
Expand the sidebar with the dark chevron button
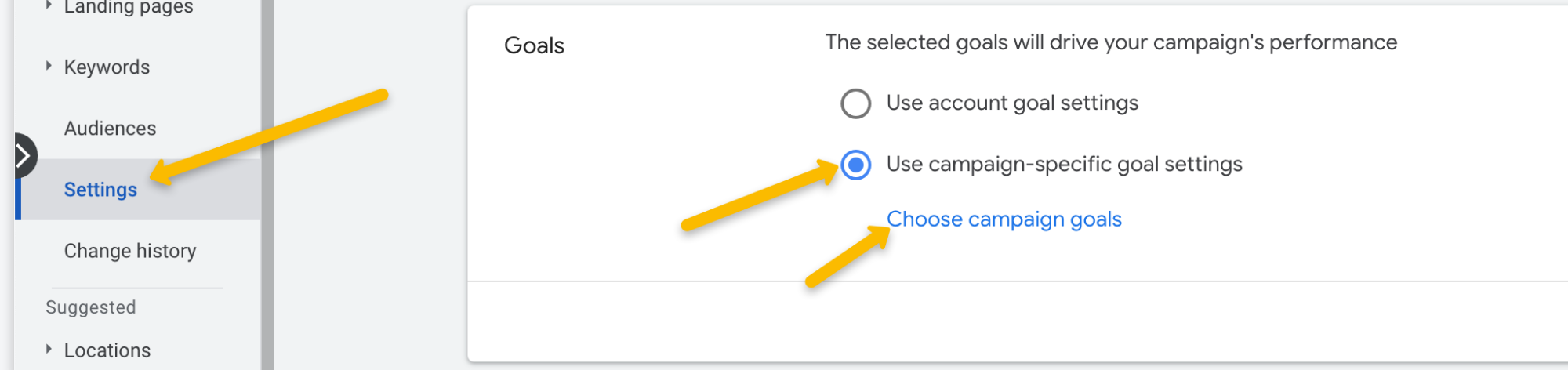24,156
